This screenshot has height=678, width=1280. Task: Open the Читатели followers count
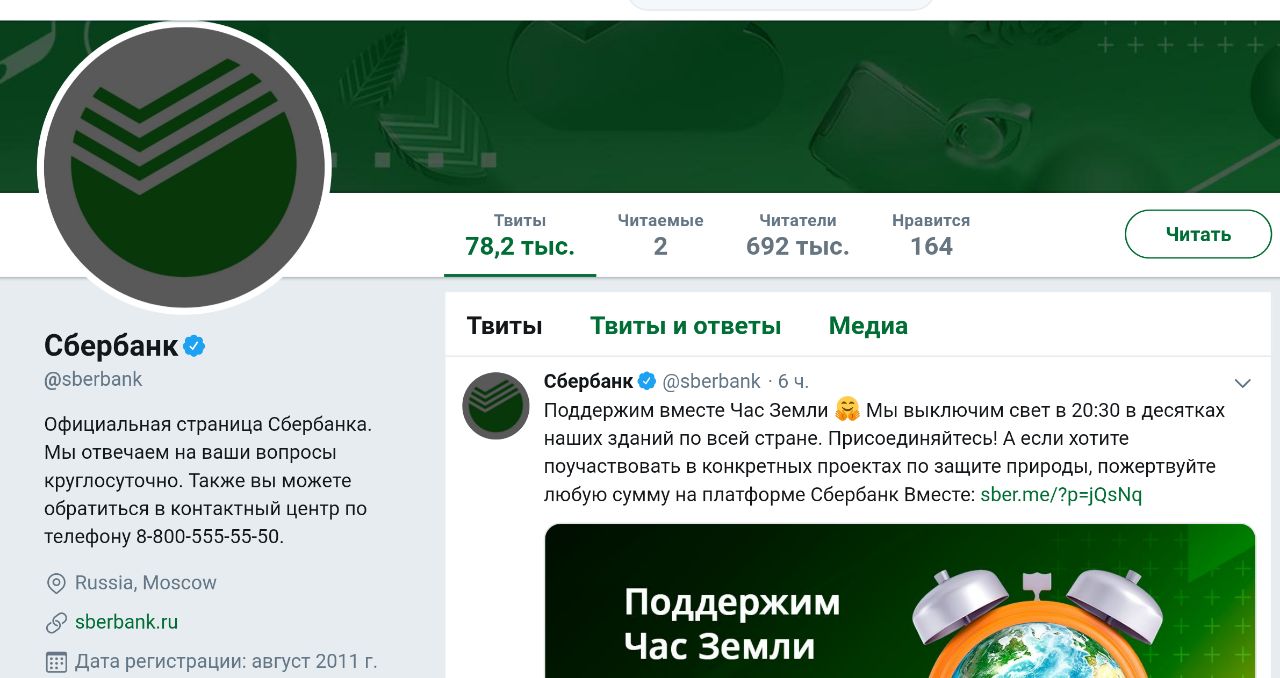click(797, 235)
